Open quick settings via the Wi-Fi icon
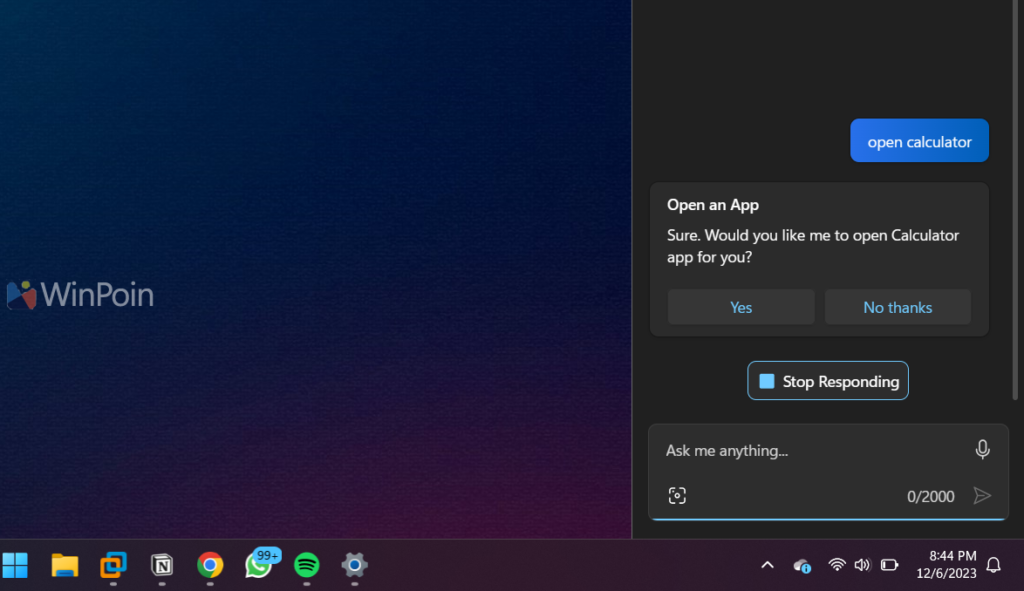1024x591 pixels. click(836, 565)
